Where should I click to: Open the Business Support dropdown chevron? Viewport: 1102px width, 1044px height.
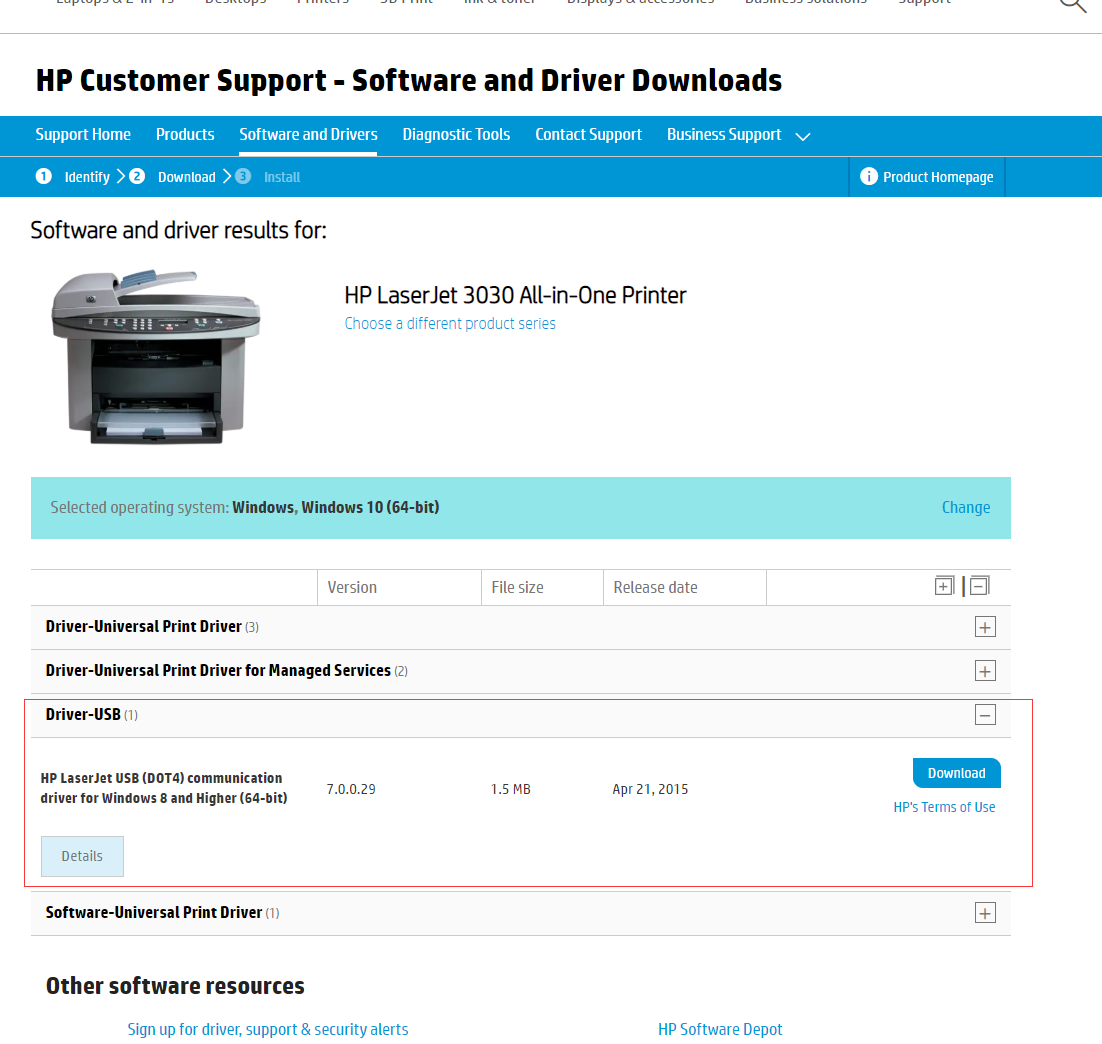coord(803,136)
